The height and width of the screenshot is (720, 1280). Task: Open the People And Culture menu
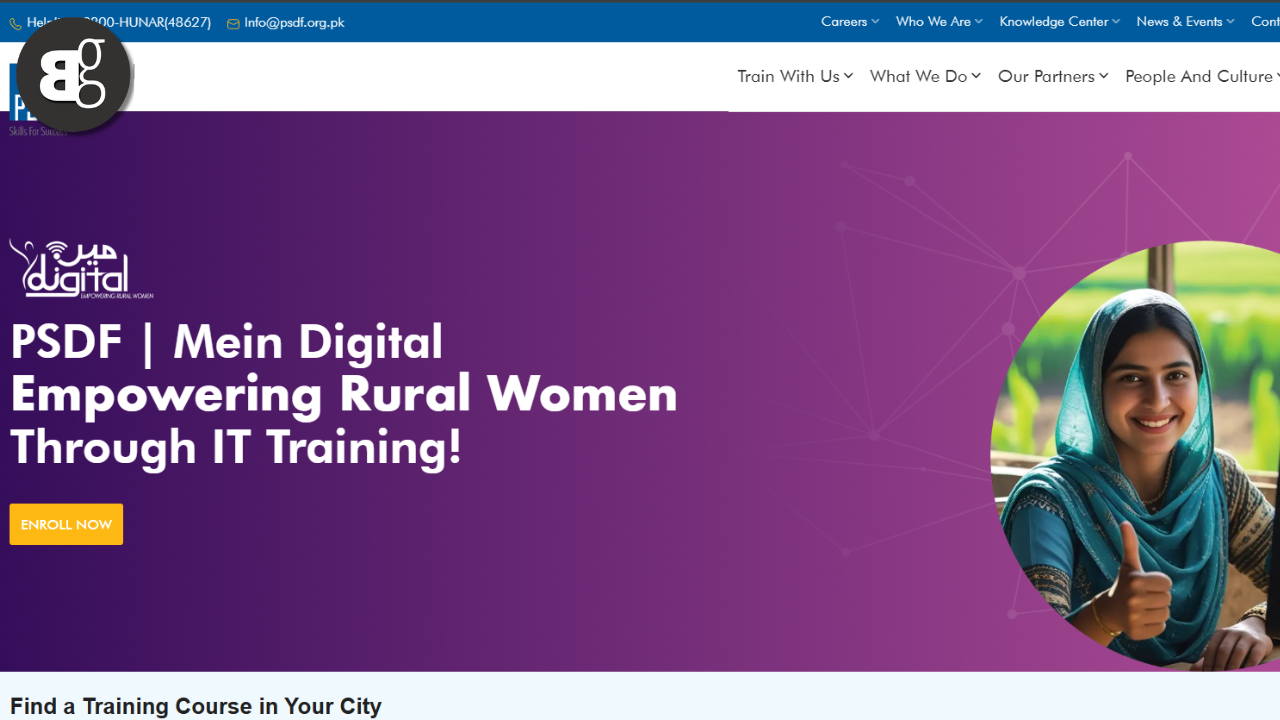(x=1199, y=76)
